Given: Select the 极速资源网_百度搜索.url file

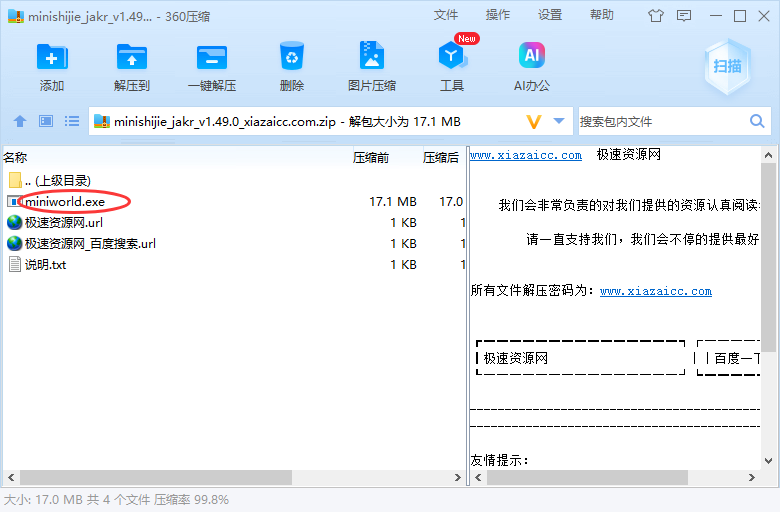Looking at the screenshot, I should click(91, 243).
